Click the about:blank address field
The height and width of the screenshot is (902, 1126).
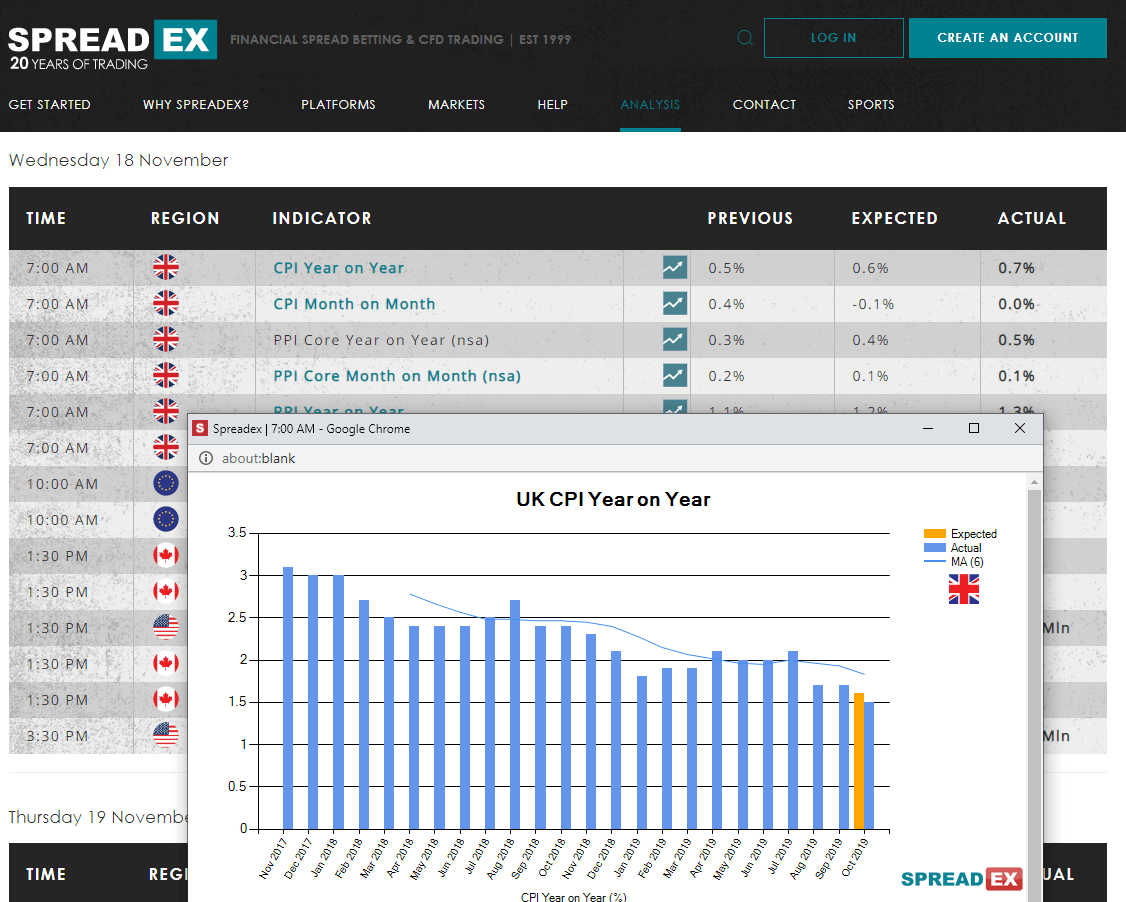coord(259,458)
